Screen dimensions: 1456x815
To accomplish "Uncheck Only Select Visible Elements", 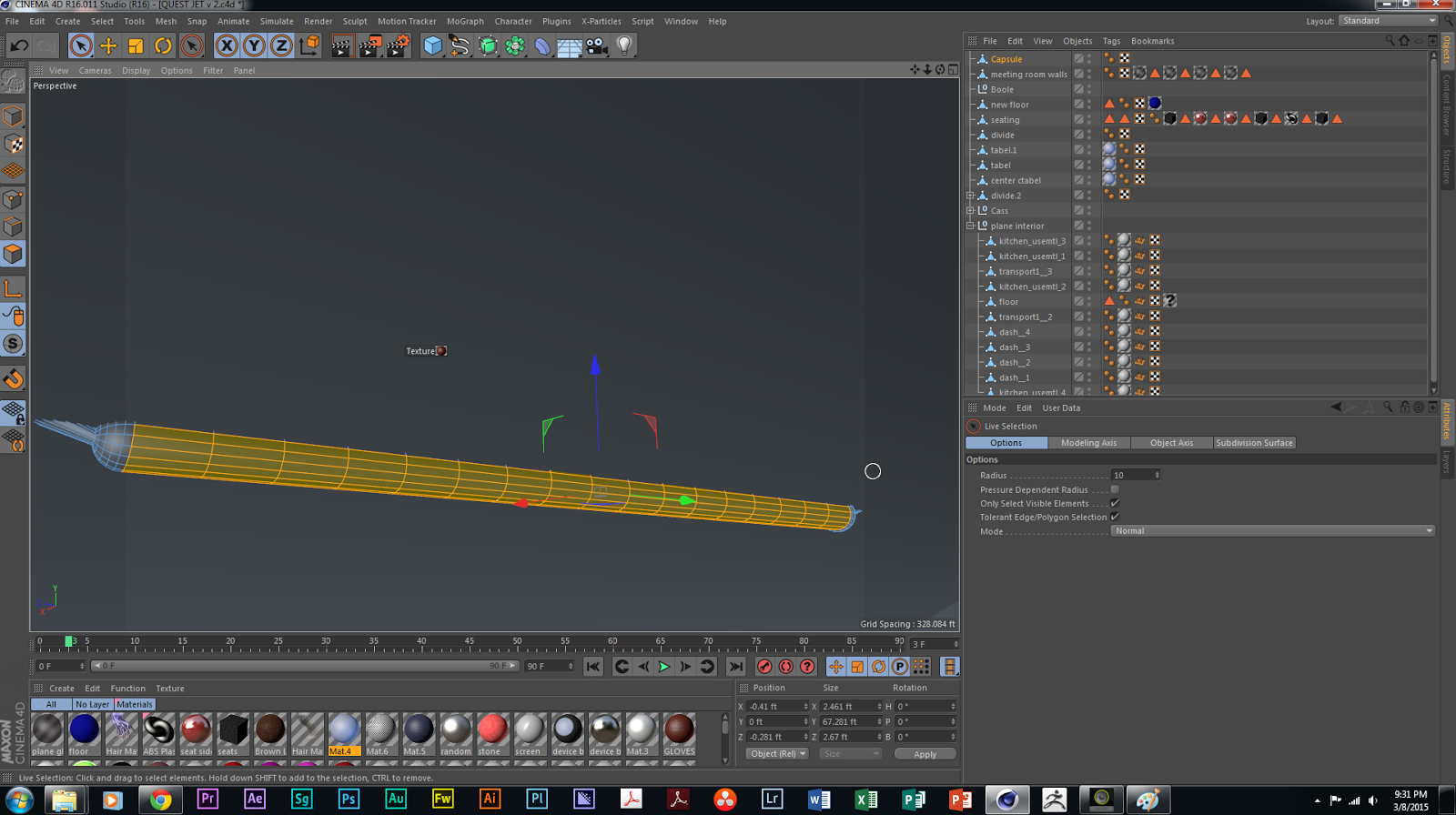I will [1115, 503].
